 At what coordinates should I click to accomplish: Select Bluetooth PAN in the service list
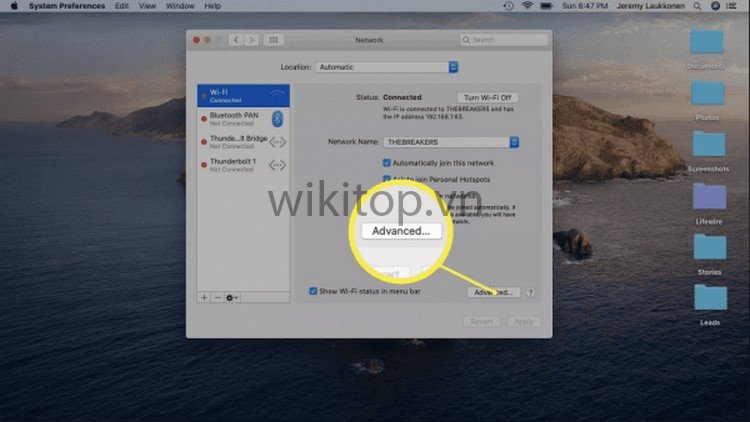click(235, 119)
